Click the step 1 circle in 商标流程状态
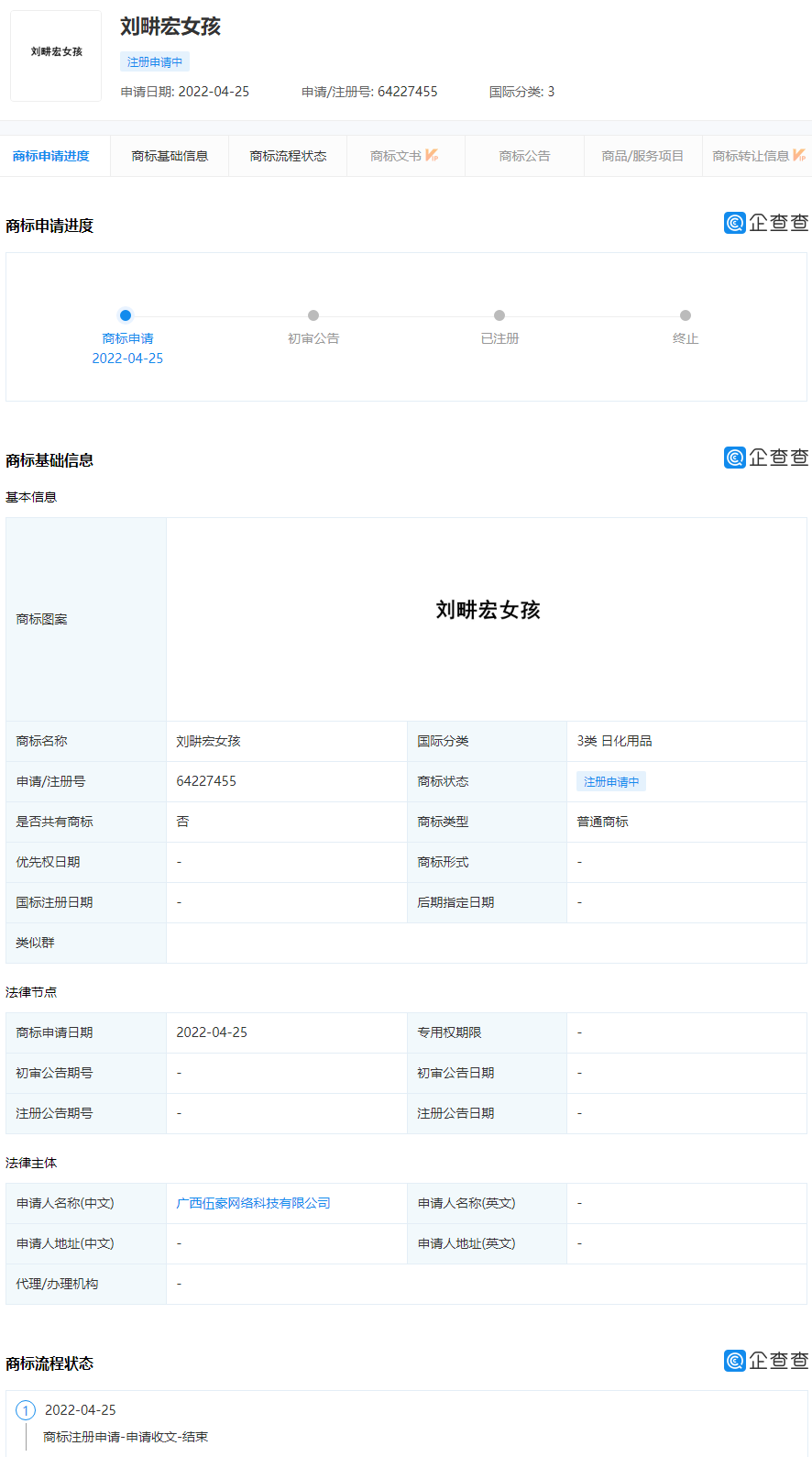The width and height of the screenshot is (812, 1457). point(26,1410)
